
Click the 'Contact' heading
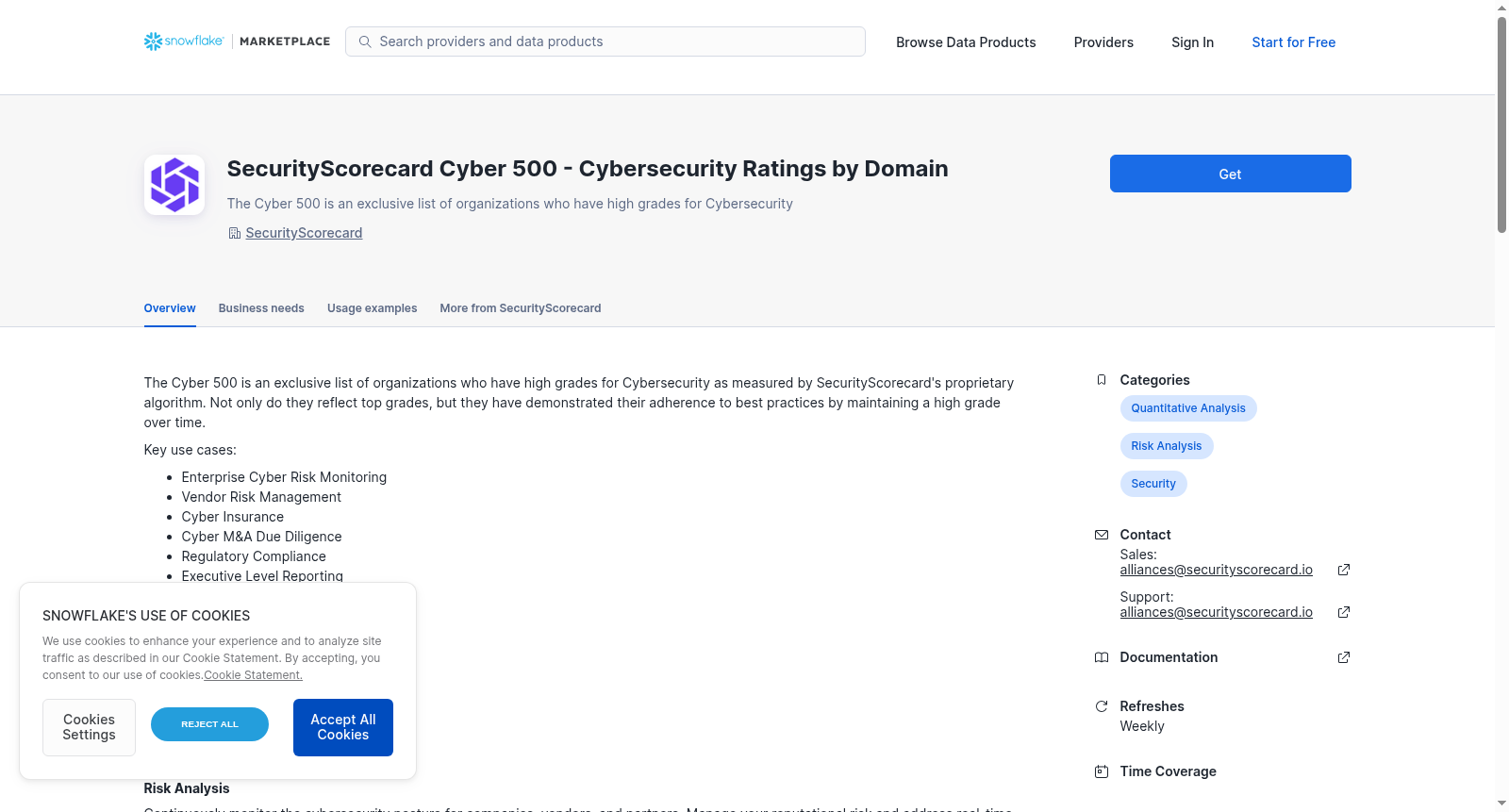1145,535
